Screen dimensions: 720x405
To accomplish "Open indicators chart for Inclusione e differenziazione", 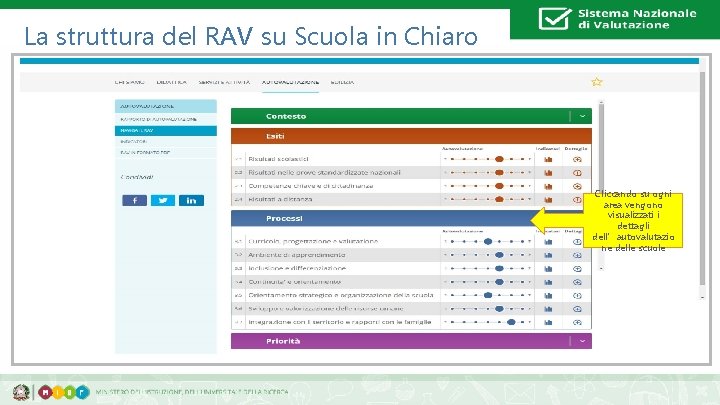I will 548,269.
